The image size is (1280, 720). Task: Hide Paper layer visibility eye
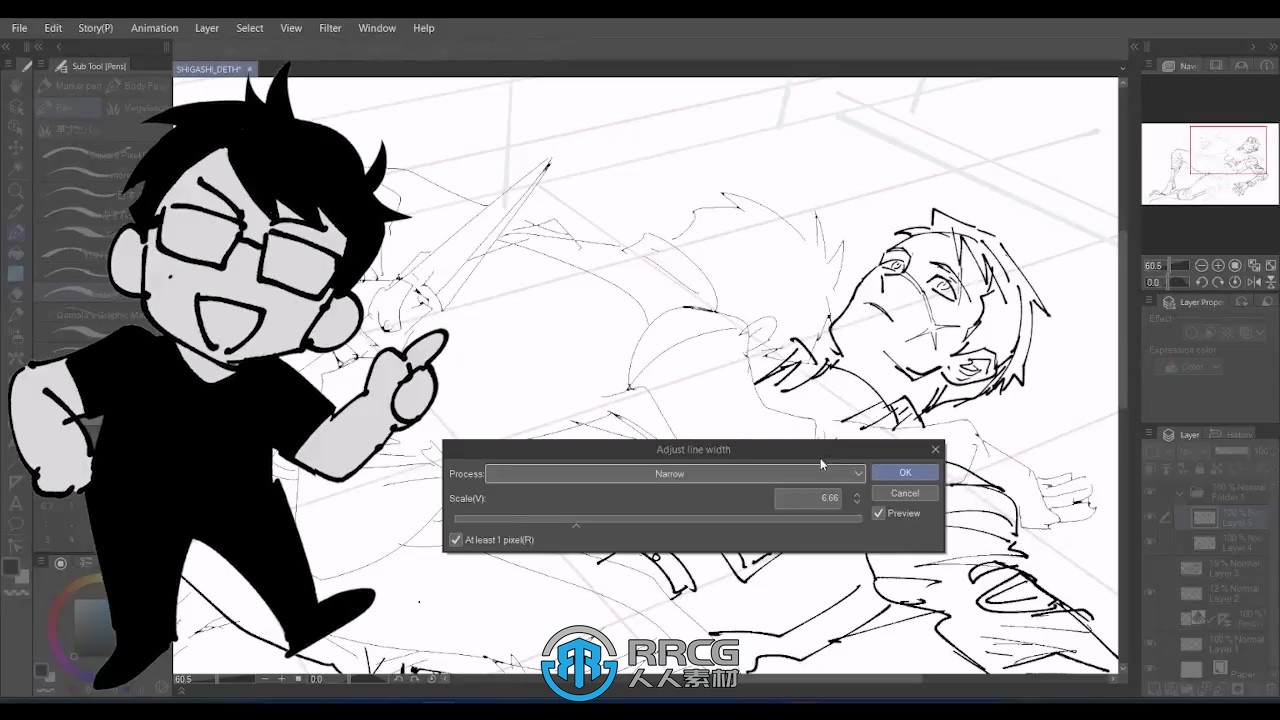pyautogui.click(x=1150, y=669)
